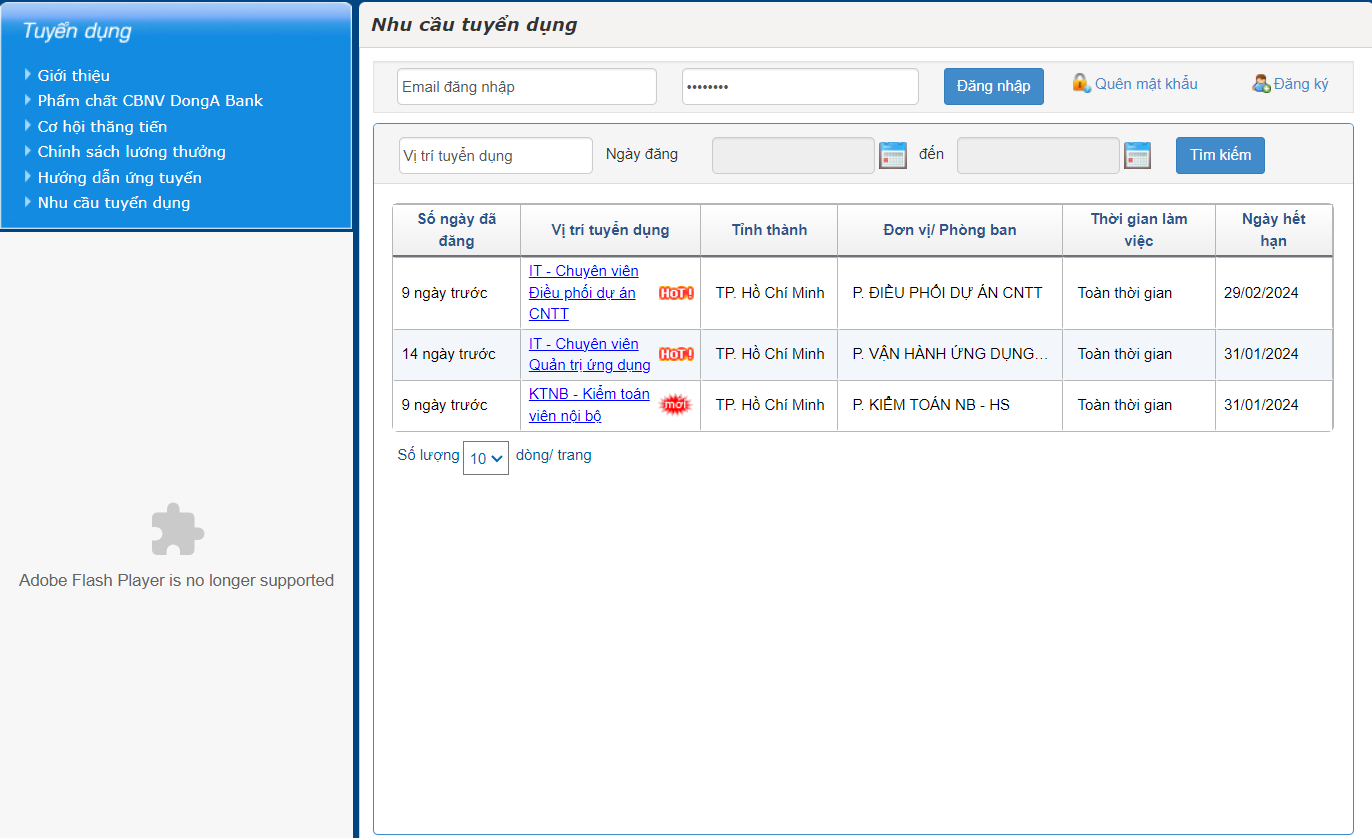1372x838 pixels.
Task: Click the Thời gian làm việc column header
Action: (x=1139, y=230)
